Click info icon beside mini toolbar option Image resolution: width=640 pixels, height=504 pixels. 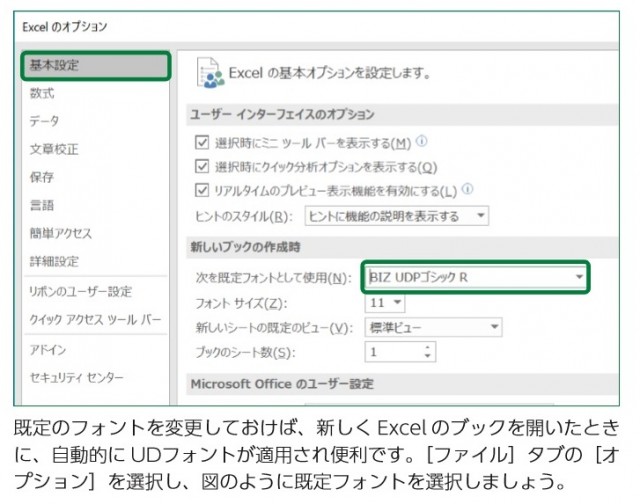[x=422, y=141]
